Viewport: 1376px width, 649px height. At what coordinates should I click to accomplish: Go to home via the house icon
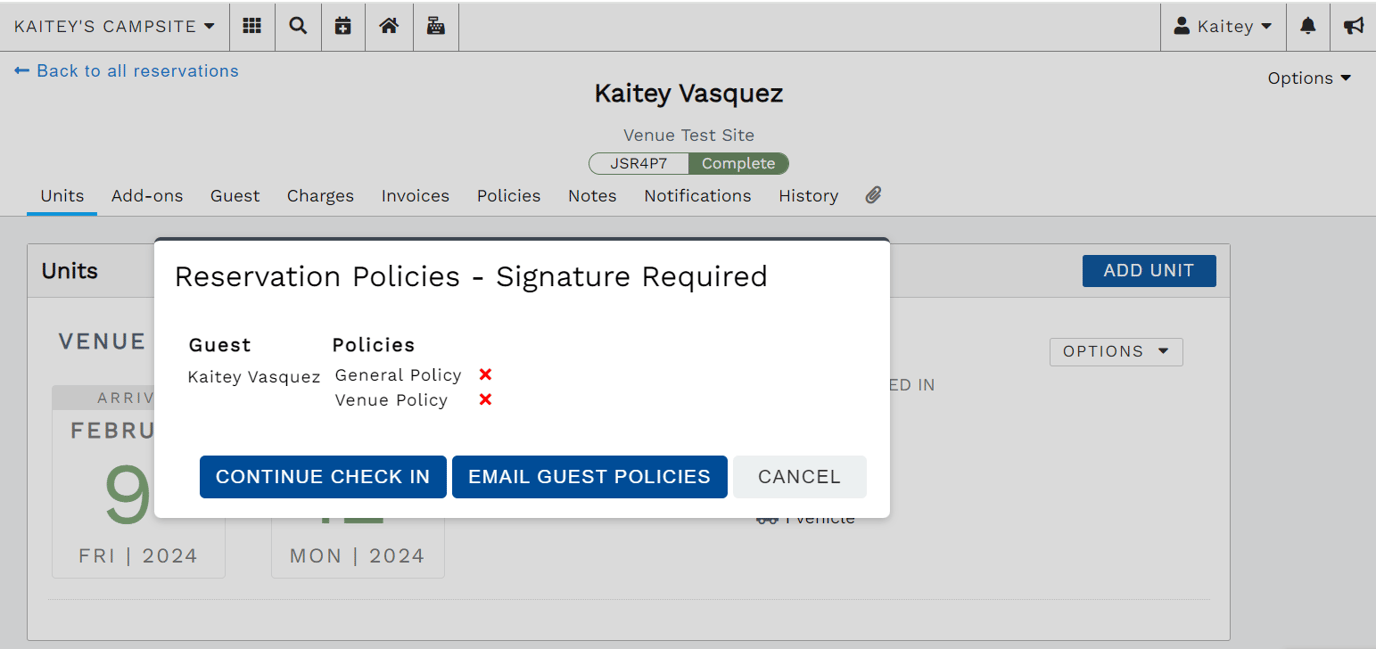pyautogui.click(x=389, y=26)
